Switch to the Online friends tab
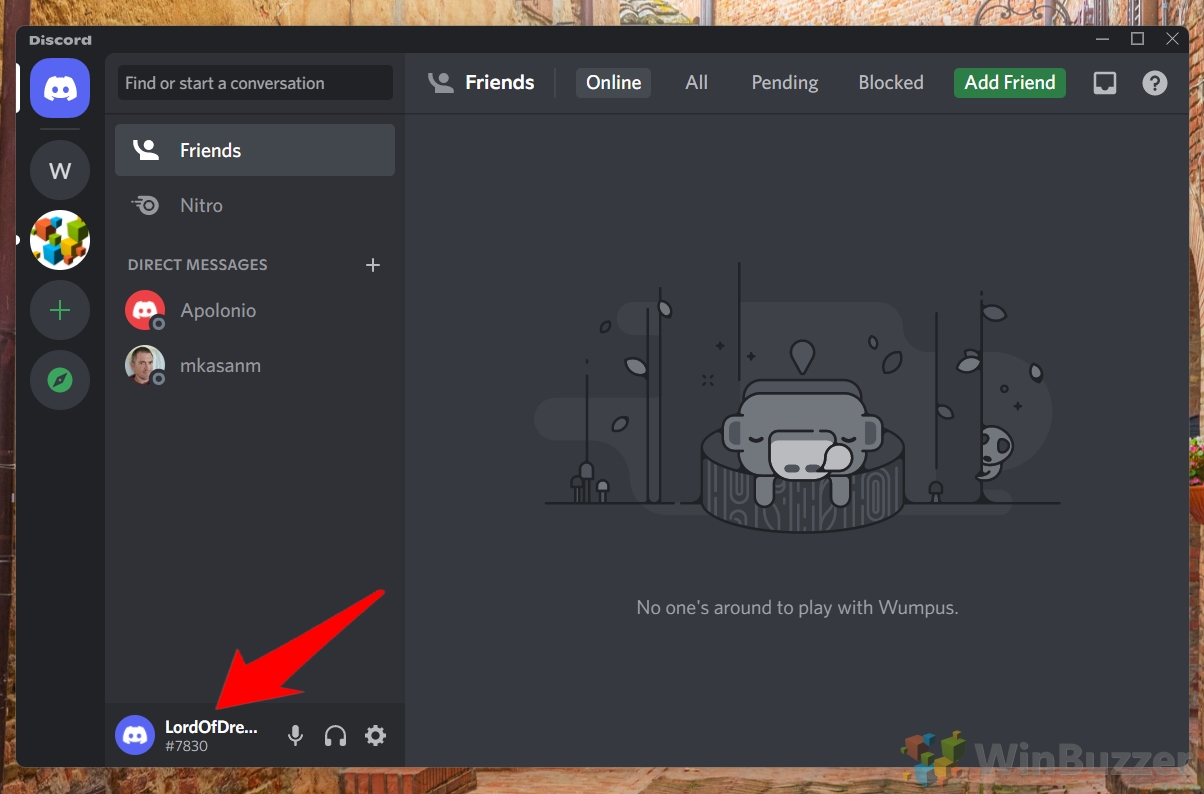This screenshot has height=794, width=1204. 613,83
